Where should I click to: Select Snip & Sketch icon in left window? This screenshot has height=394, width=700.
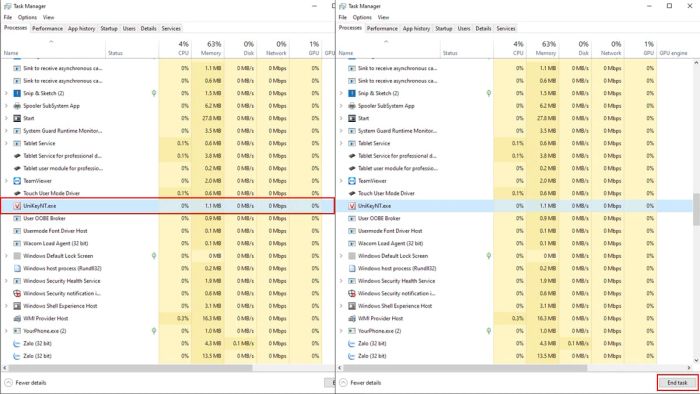(17, 93)
